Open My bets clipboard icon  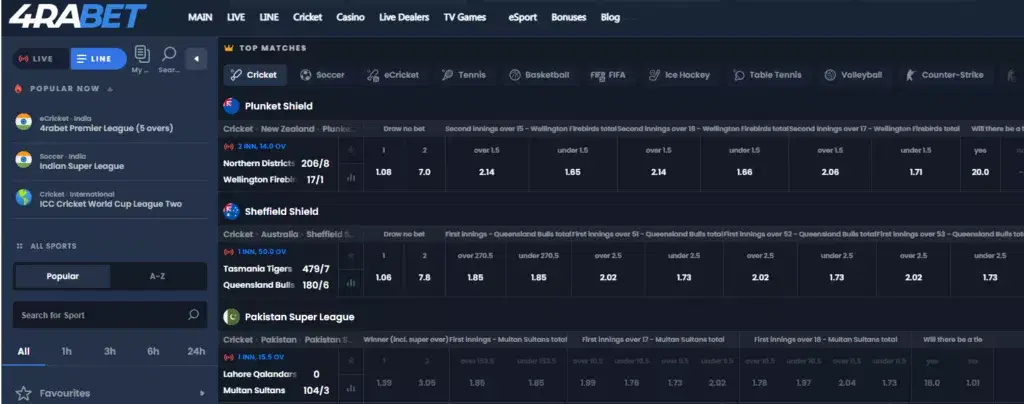(x=142, y=54)
